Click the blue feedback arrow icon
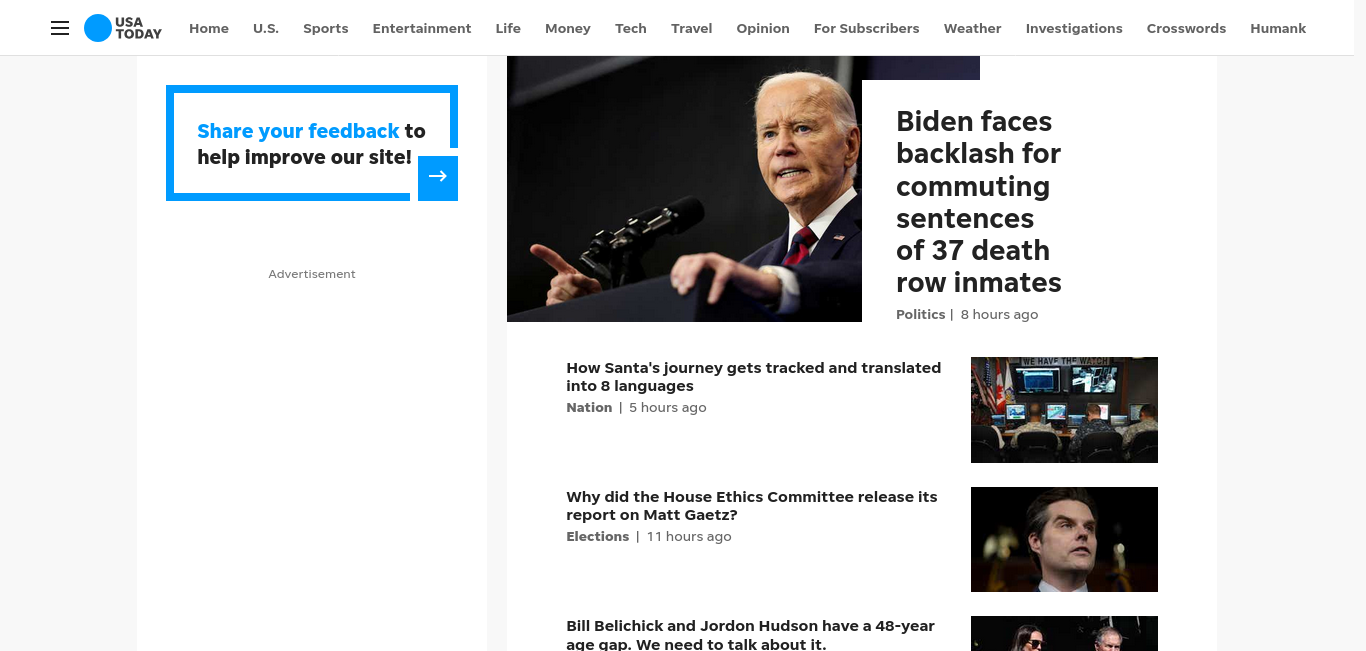This screenshot has height=651, width=1366. click(438, 178)
